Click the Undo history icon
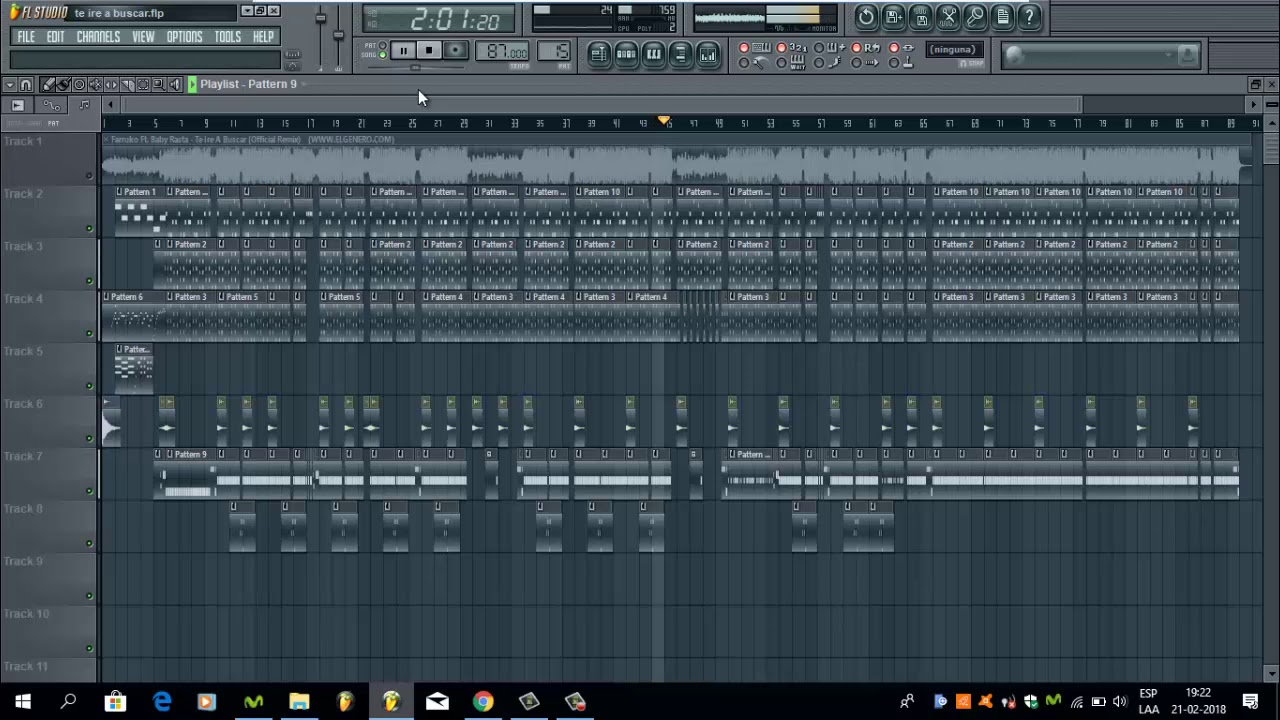 pos(866,17)
